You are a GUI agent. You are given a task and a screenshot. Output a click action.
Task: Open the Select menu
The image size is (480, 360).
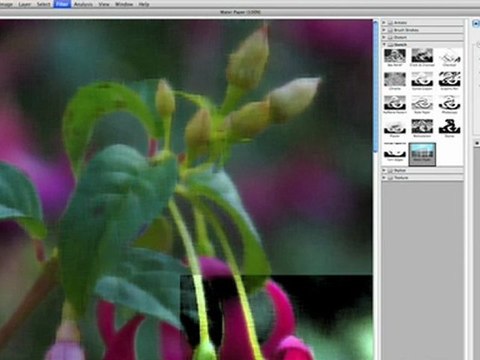[x=43, y=4]
